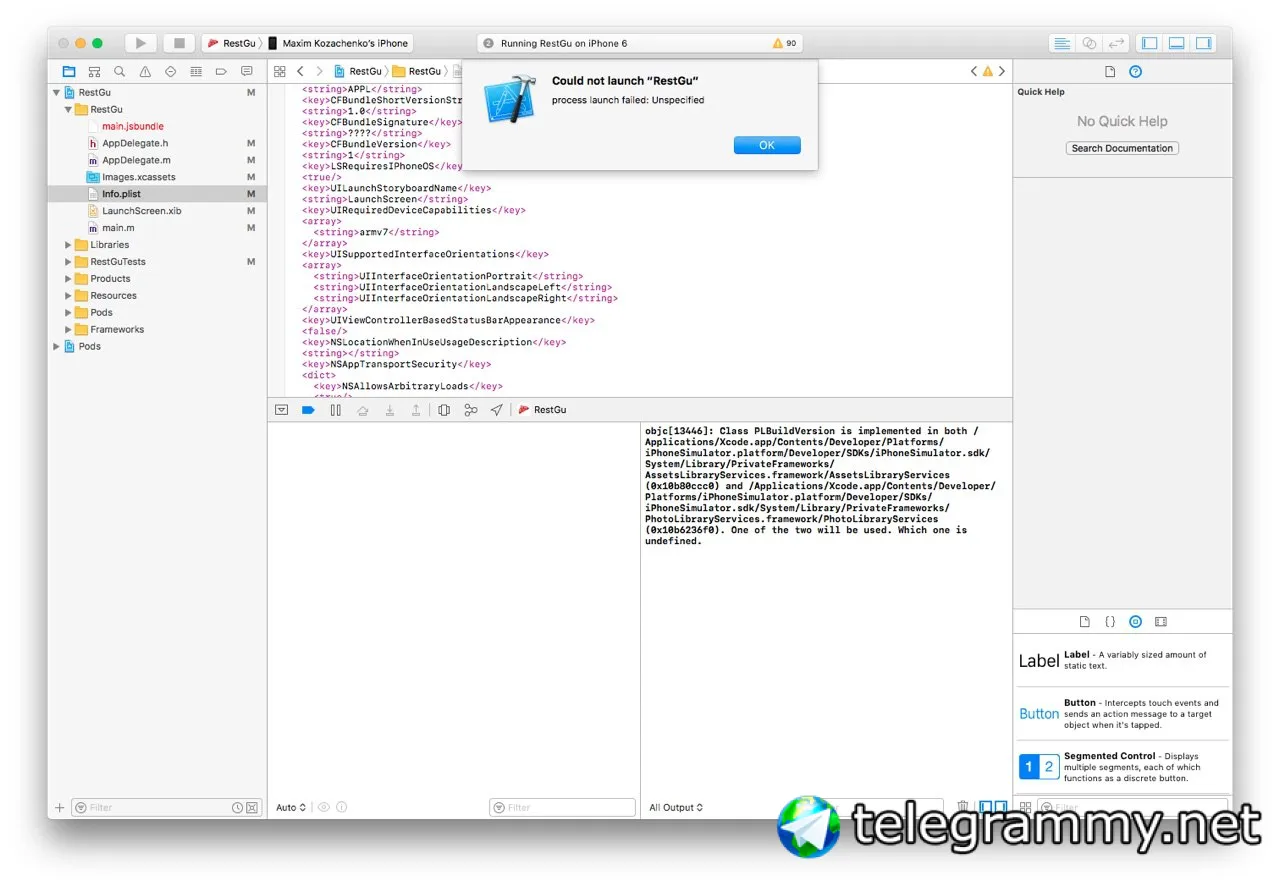The width and height of the screenshot is (1280, 887).
Task: Select LaunchScreen.xib in the navigator
Action: [141, 211]
